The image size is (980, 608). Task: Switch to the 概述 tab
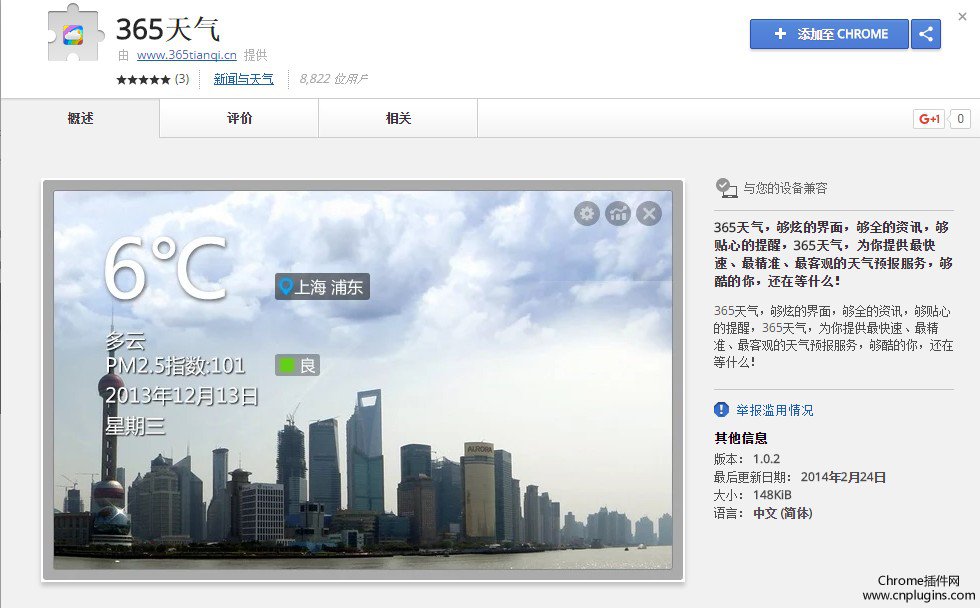[x=80, y=118]
